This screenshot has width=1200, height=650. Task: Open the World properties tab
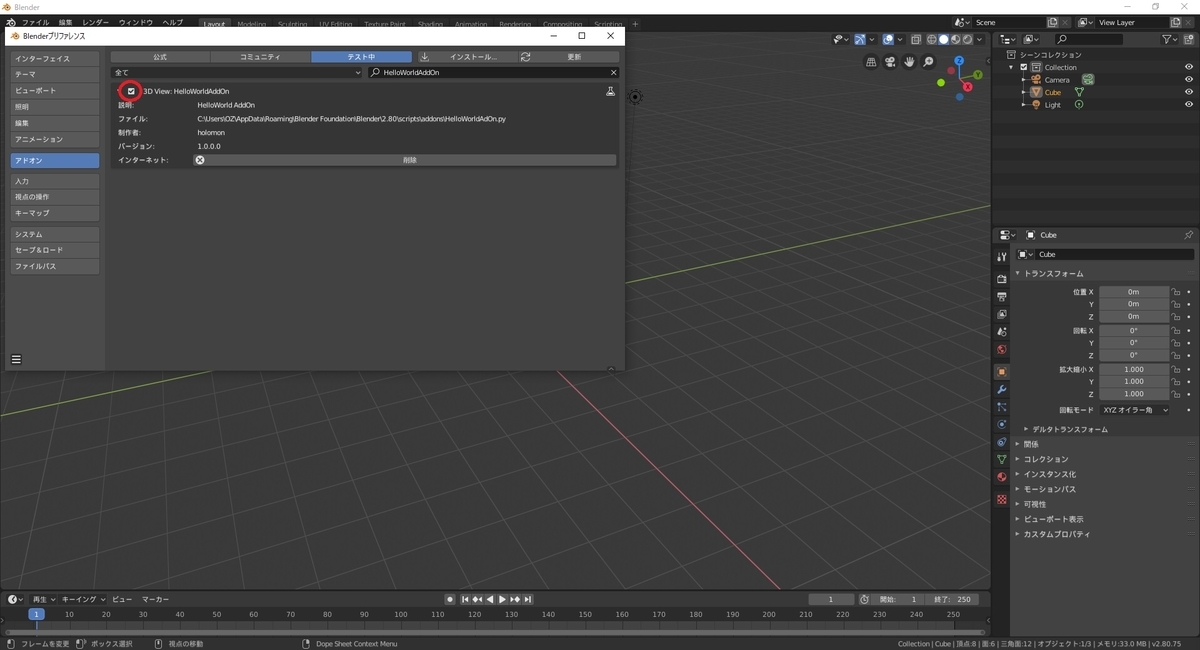[1001, 350]
